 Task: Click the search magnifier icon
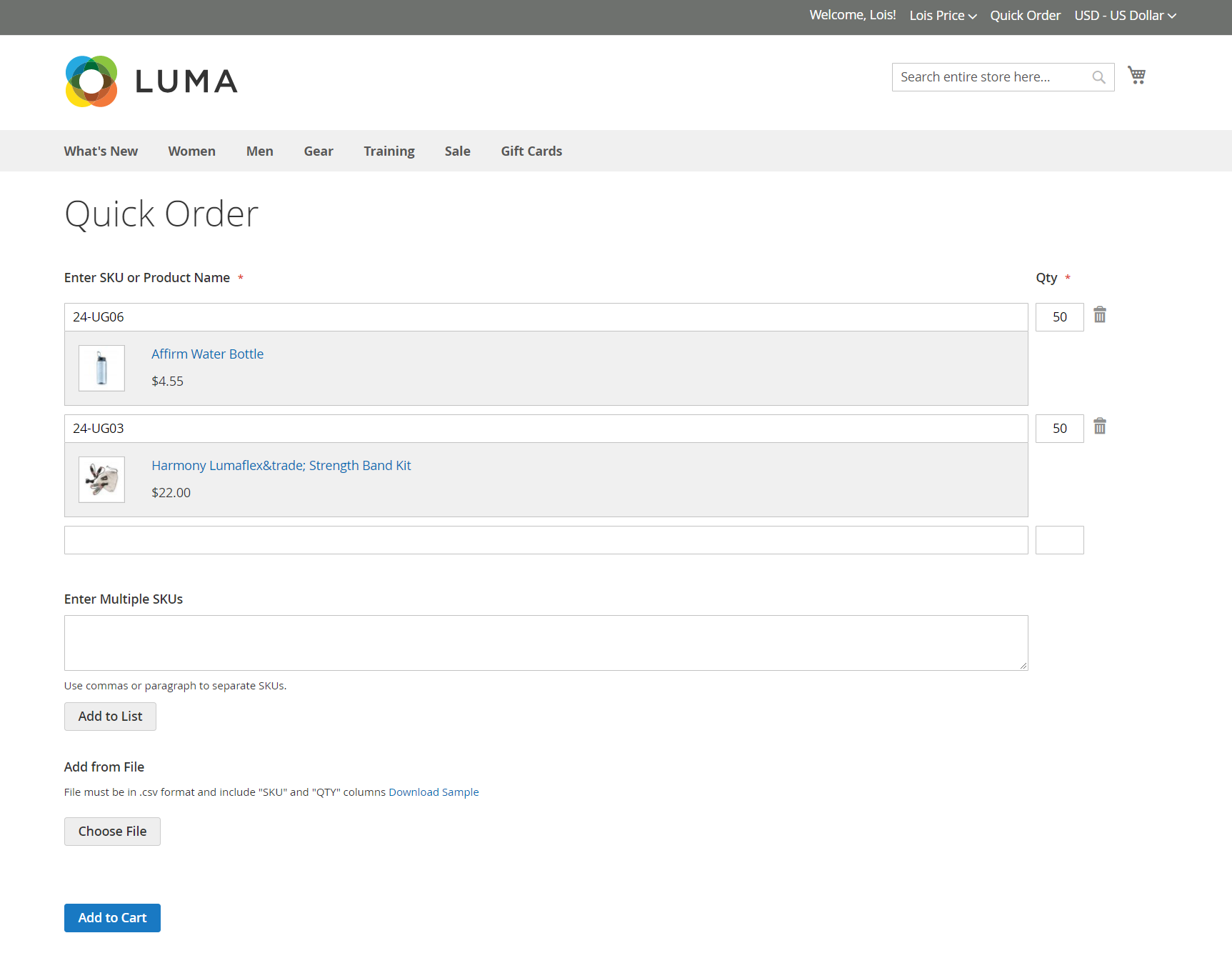(x=1098, y=76)
